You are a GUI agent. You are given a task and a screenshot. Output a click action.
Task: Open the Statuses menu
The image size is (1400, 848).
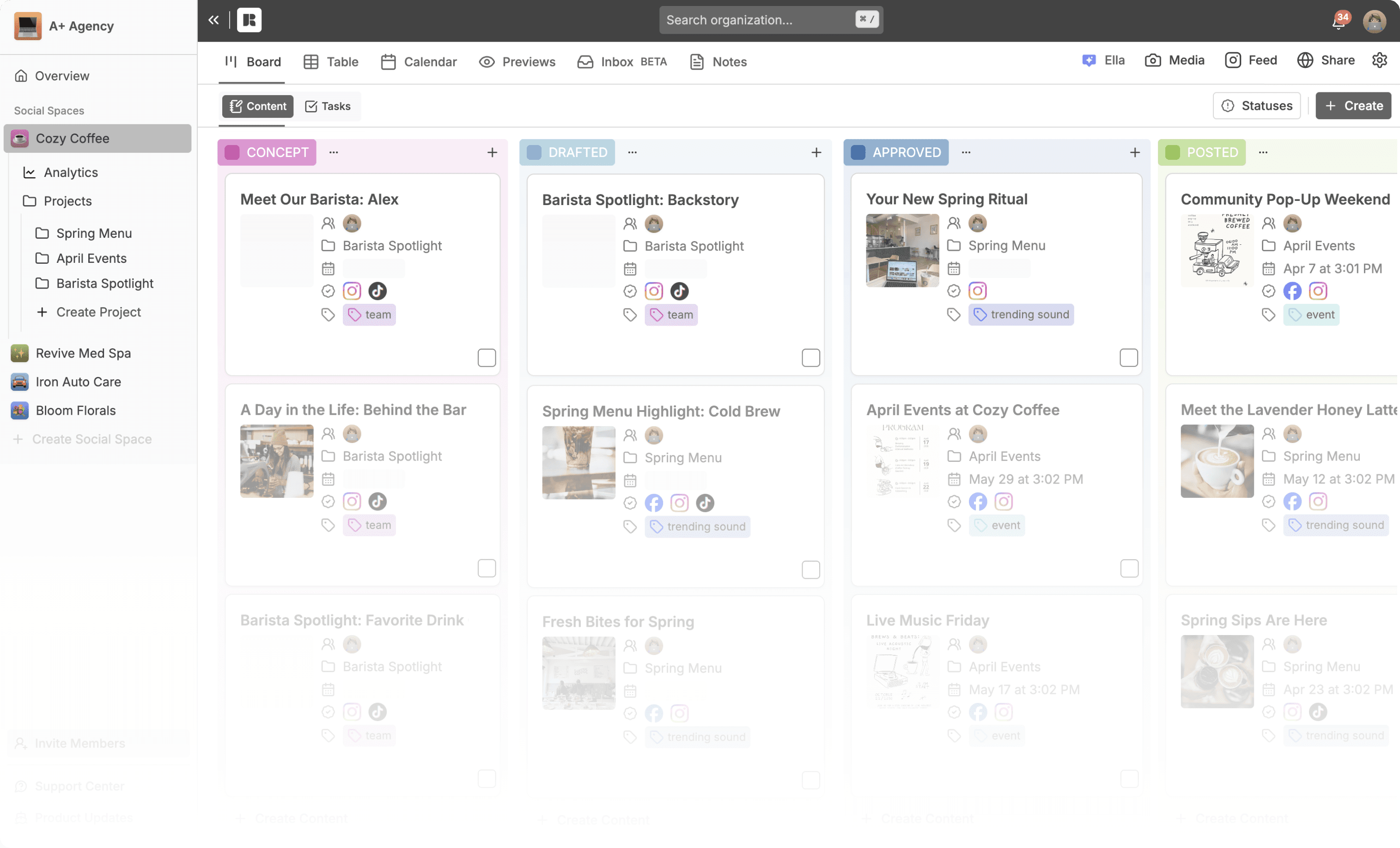coord(1257,106)
